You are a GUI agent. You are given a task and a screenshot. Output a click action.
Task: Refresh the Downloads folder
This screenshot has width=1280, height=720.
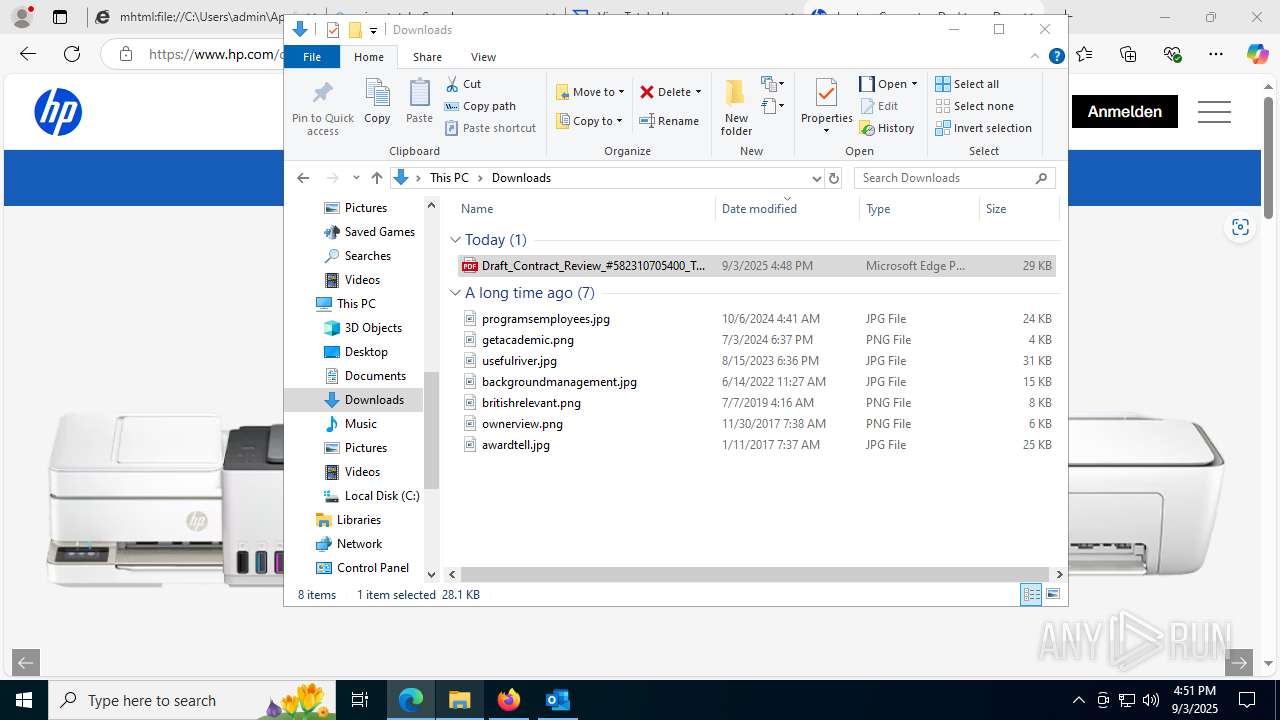[x=834, y=178]
